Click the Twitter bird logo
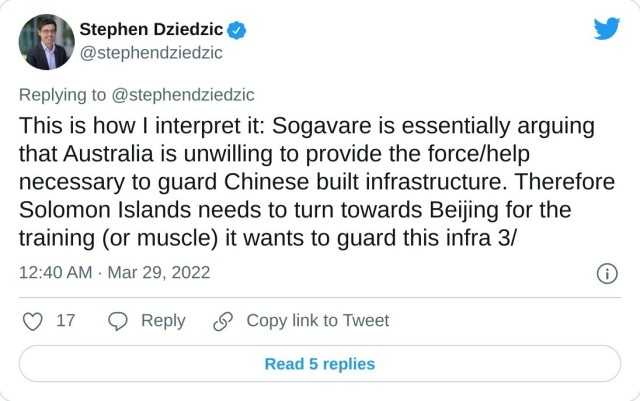Image resolution: width=640 pixels, height=401 pixels. click(606, 29)
